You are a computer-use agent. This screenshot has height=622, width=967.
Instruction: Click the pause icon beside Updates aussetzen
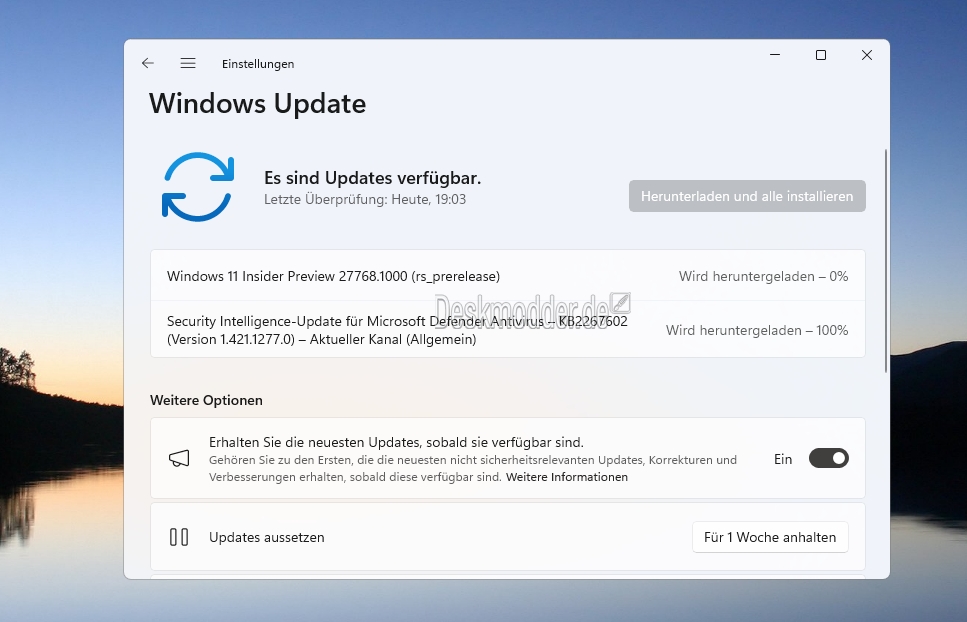(179, 537)
